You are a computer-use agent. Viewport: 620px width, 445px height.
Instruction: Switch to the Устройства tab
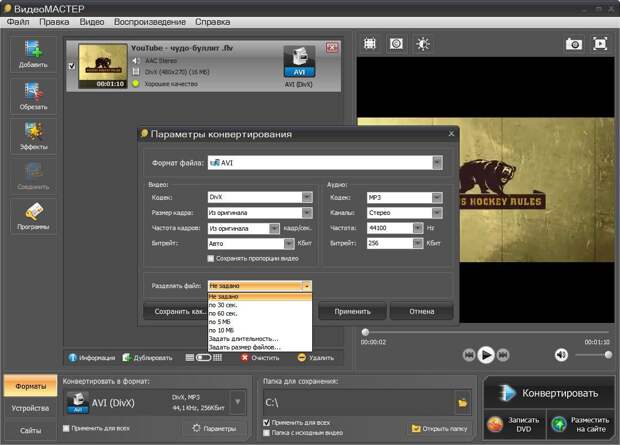[30, 408]
